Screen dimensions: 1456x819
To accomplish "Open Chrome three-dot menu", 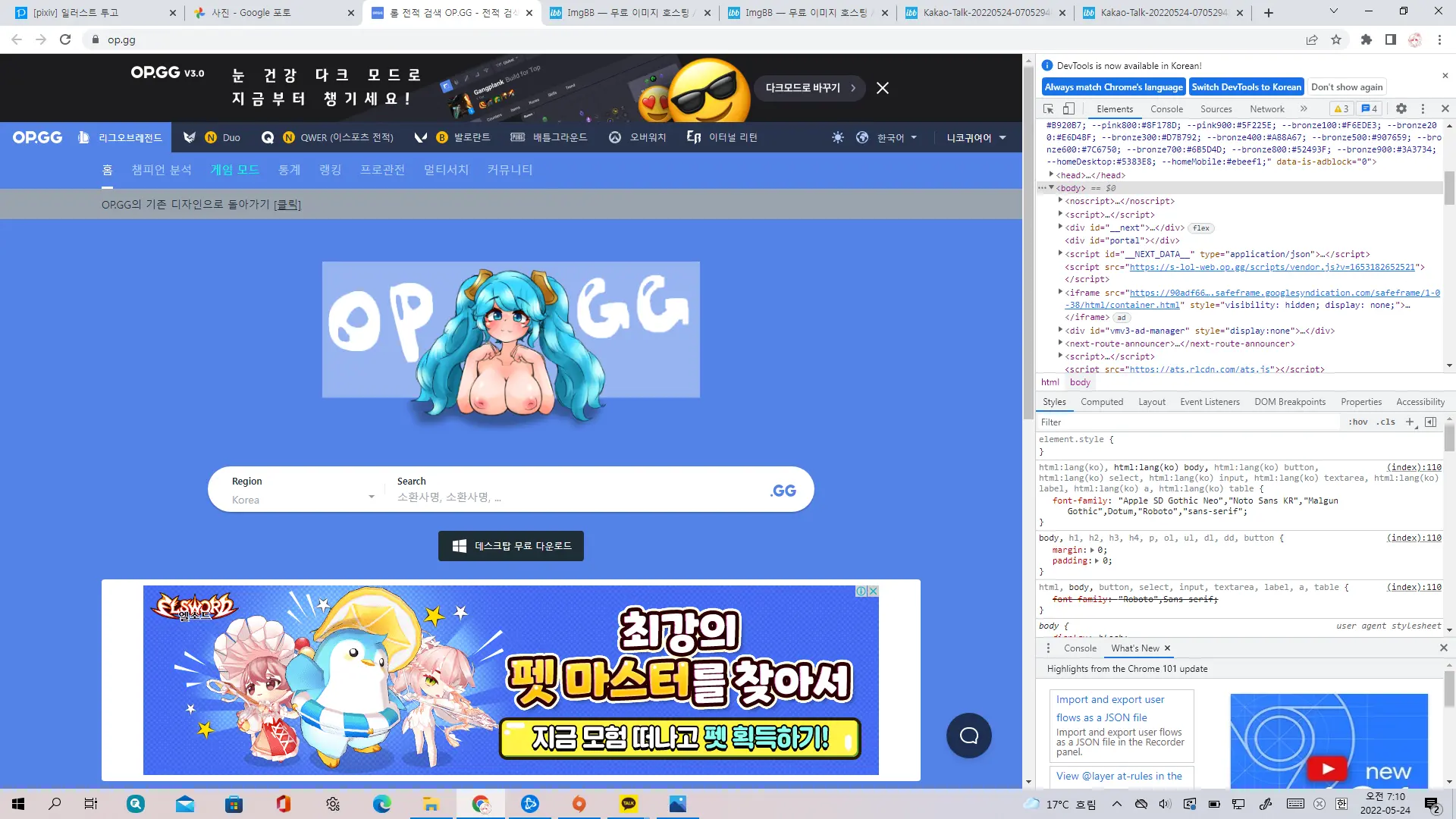I will (x=1439, y=39).
